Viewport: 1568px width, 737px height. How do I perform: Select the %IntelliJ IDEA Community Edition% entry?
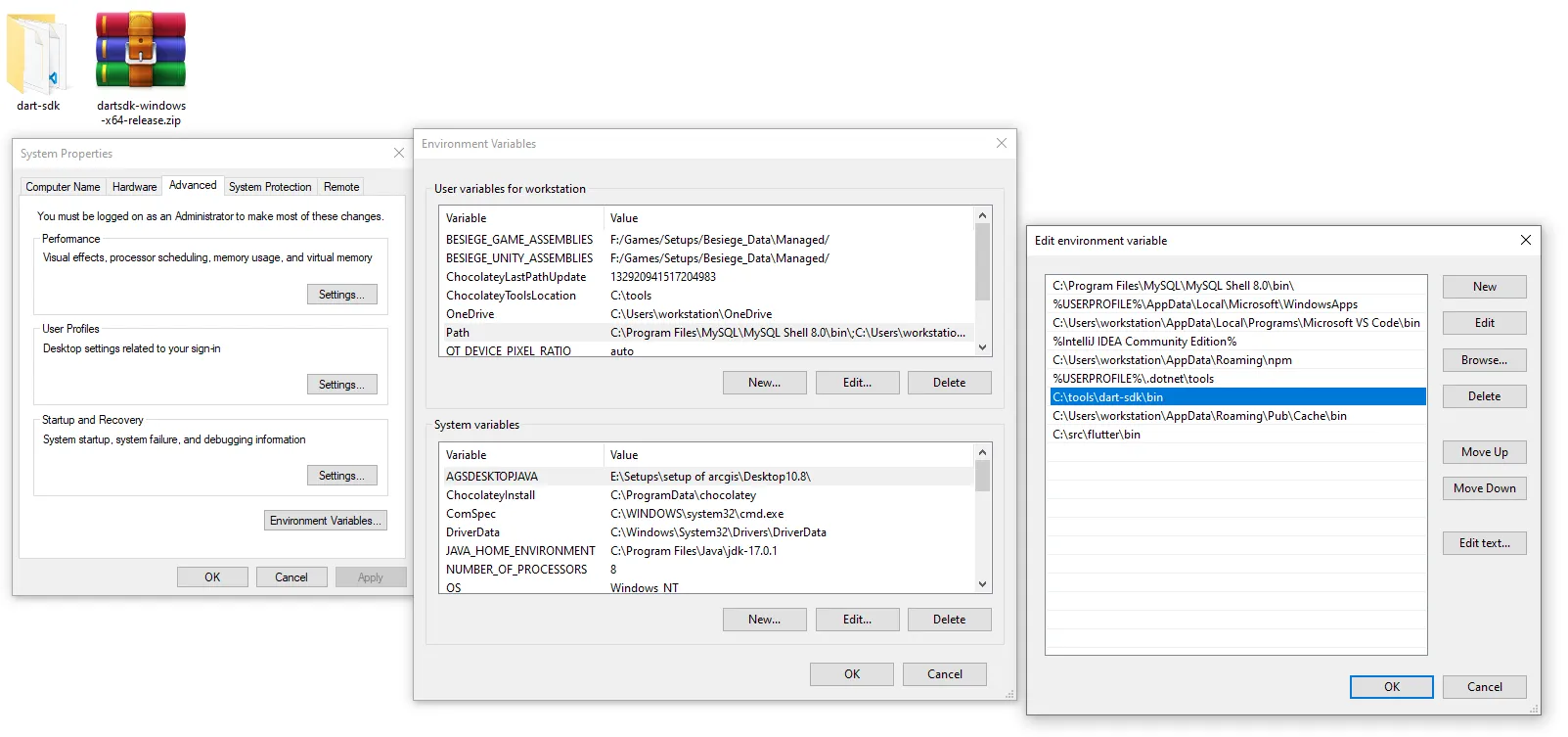[1236, 342]
